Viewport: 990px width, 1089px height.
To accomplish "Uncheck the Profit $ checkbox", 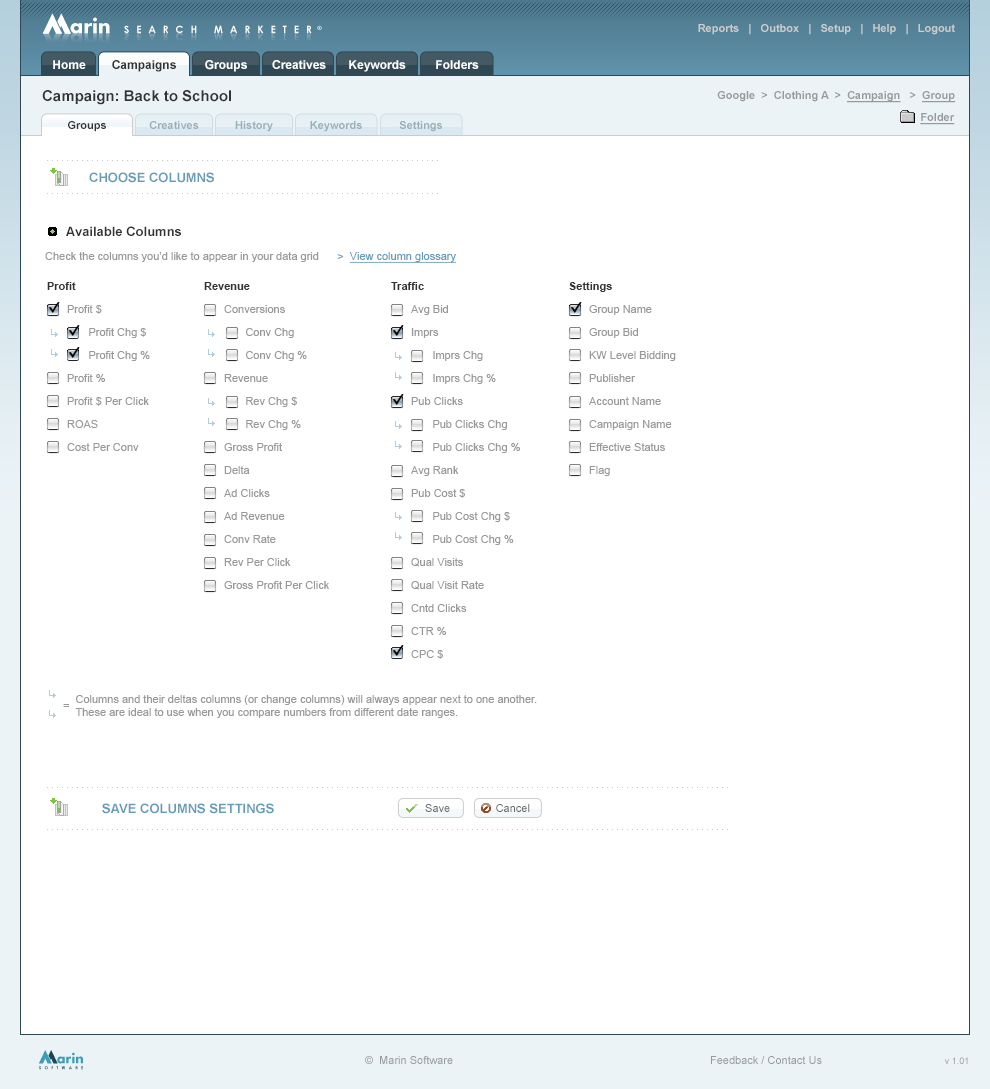I will pos(53,310).
